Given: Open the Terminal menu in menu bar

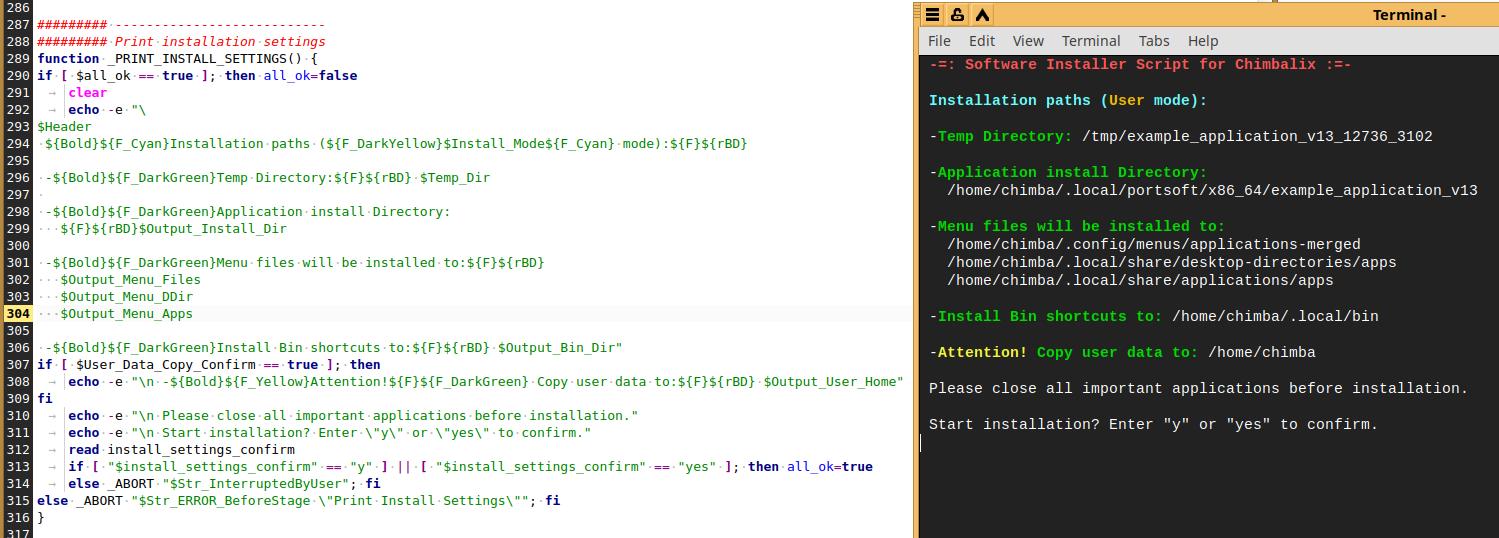Looking at the screenshot, I should point(1091,41).
